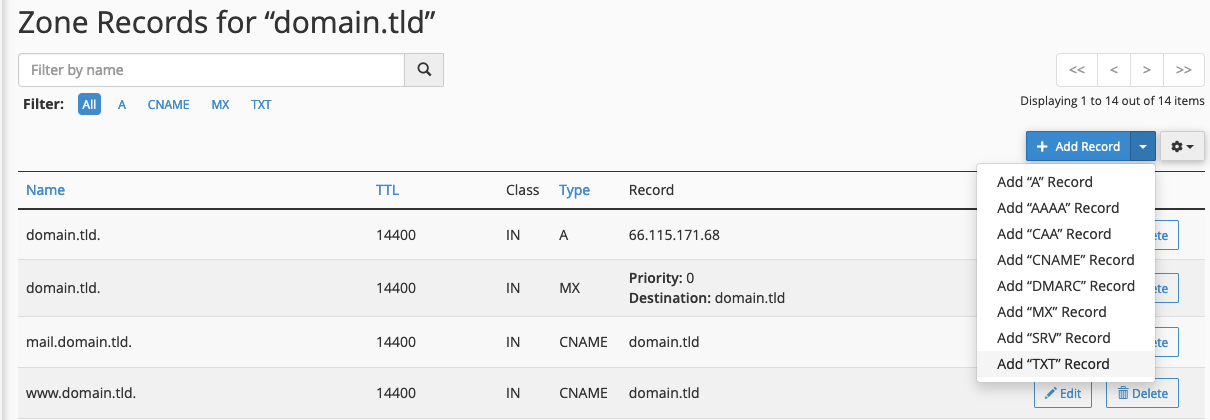
Task: Sort records by Name column
Action: (45, 190)
